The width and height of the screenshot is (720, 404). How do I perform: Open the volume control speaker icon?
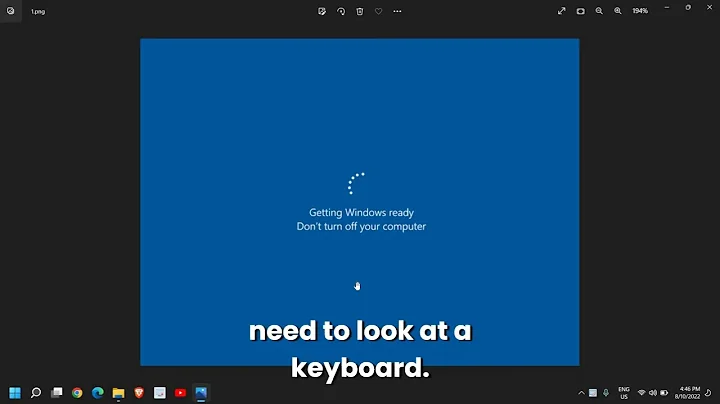(652, 393)
